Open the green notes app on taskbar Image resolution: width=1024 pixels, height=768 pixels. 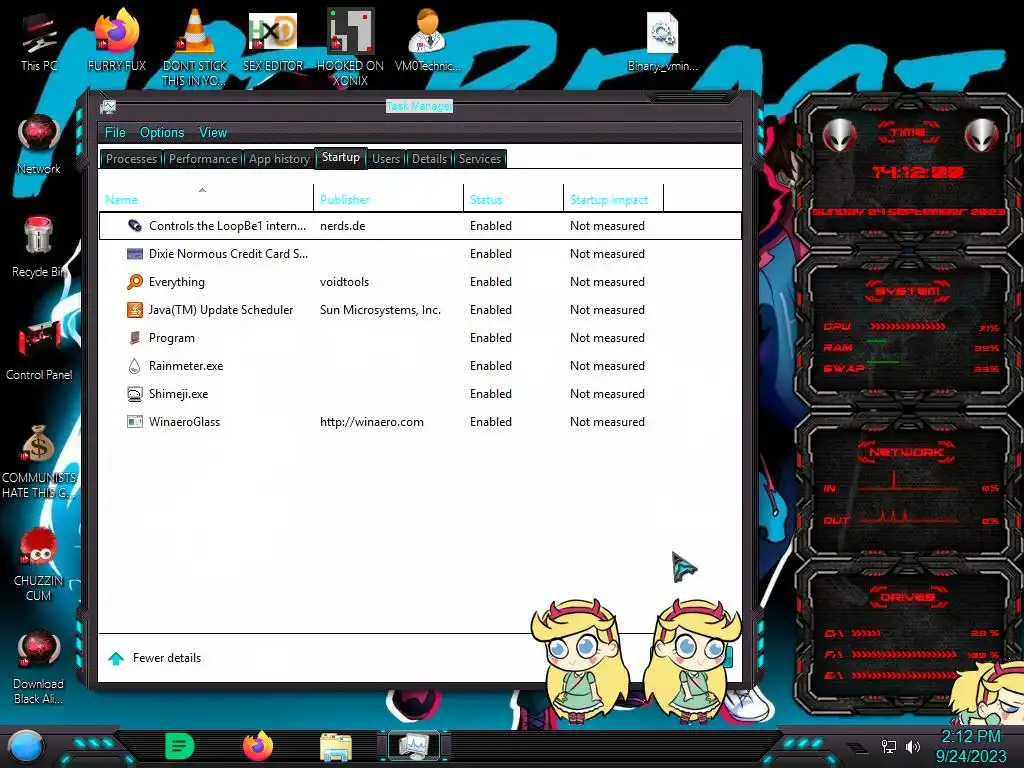click(x=180, y=746)
